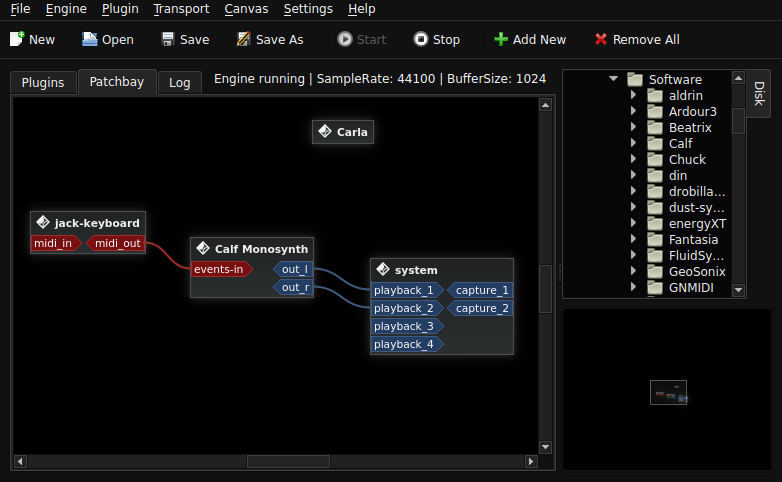
Task: Click the Fantasia folder icon
Action: [655, 240]
